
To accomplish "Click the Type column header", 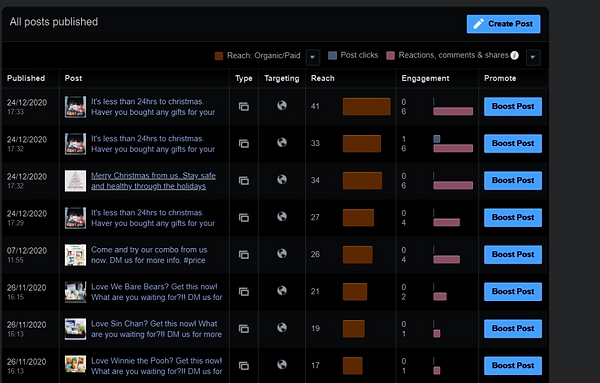I will click(244, 78).
